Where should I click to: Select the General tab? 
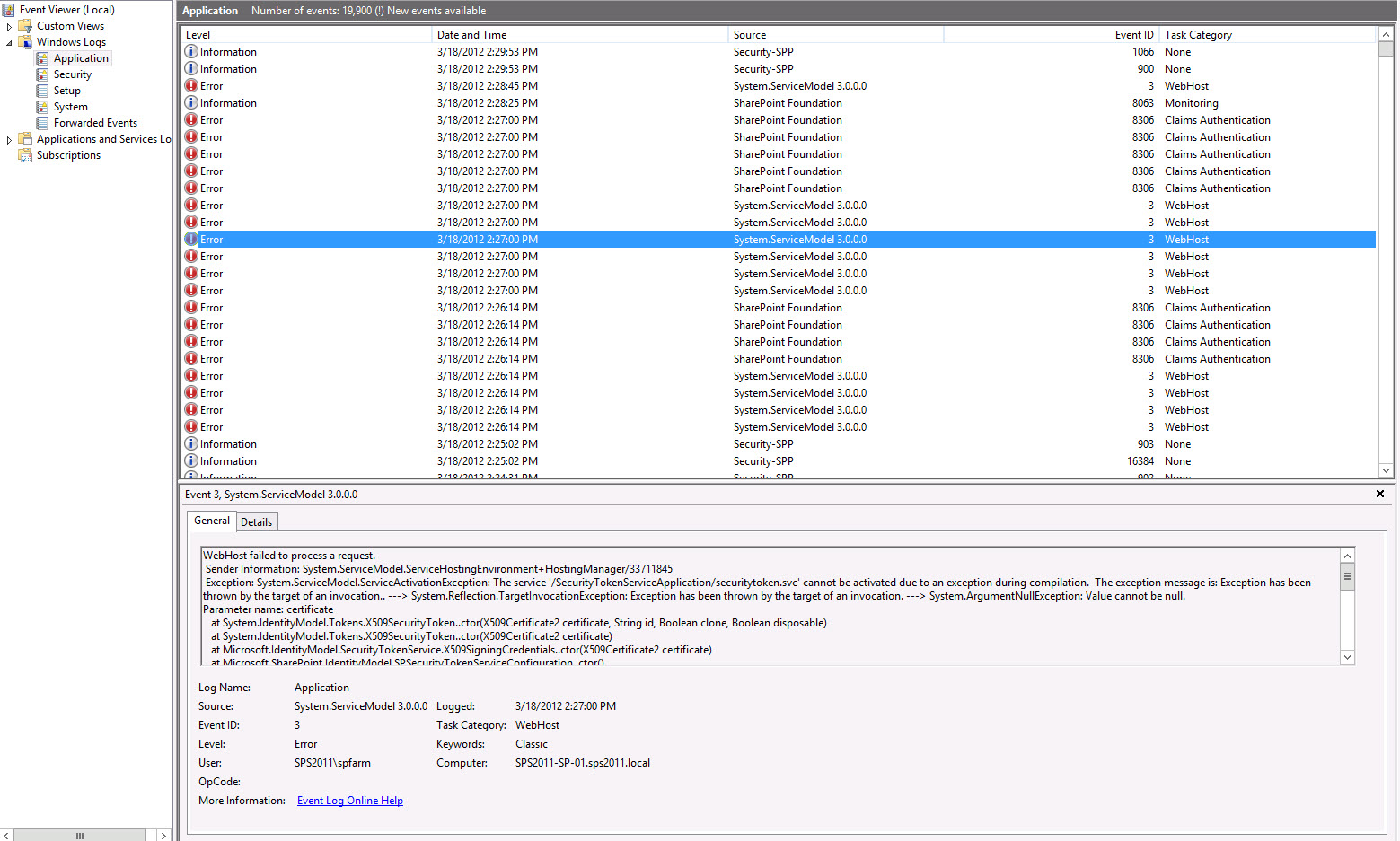(211, 521)
